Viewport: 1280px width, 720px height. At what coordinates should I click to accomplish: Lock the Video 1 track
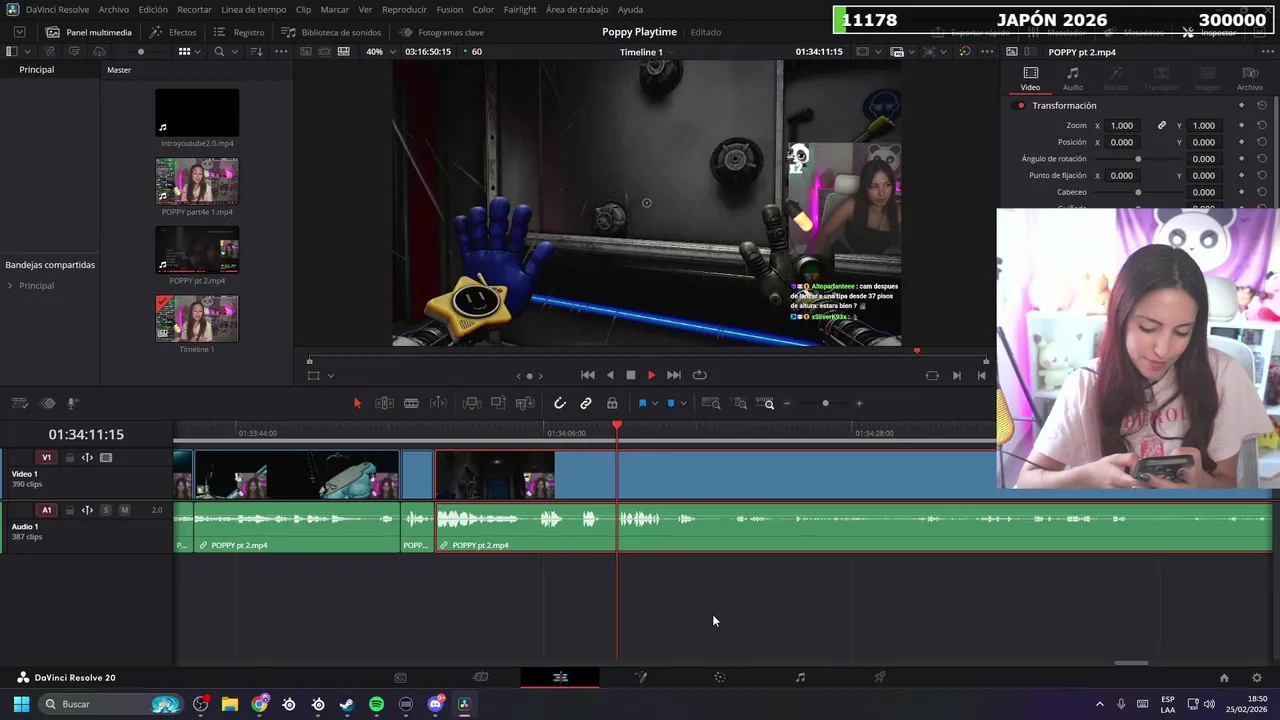point(69,458)
